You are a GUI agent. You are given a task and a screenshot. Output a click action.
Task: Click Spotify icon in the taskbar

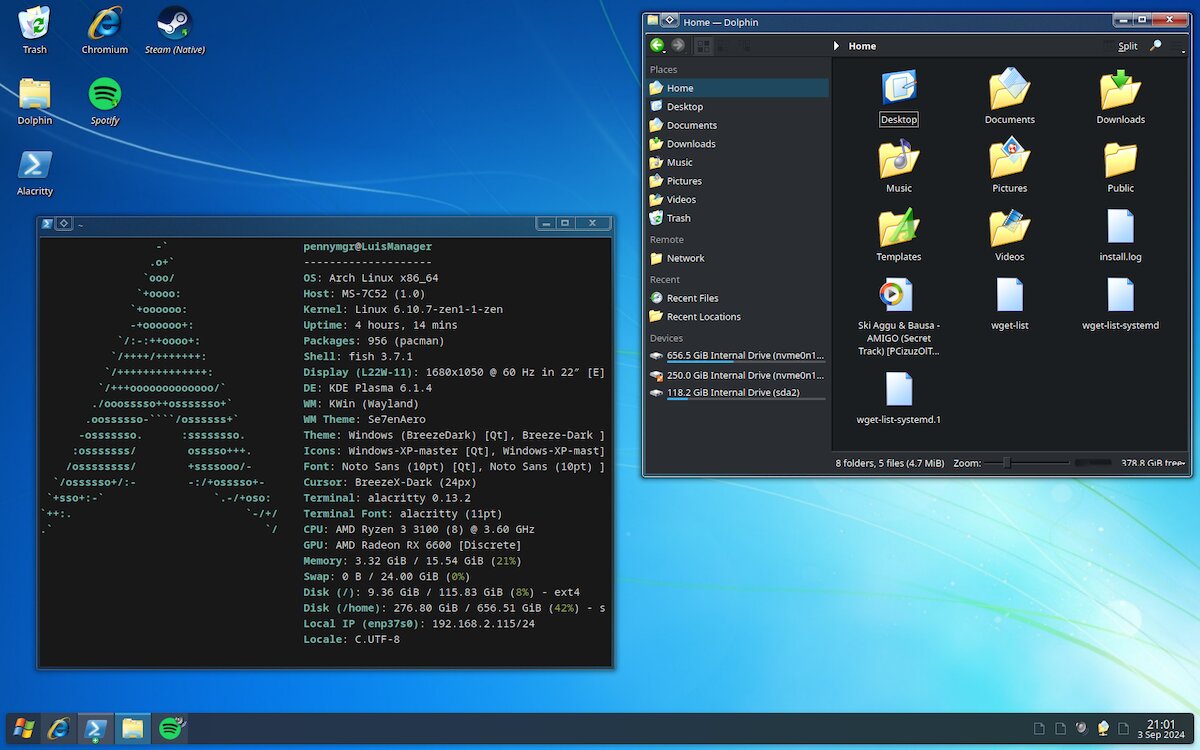(x=170, y=728)
